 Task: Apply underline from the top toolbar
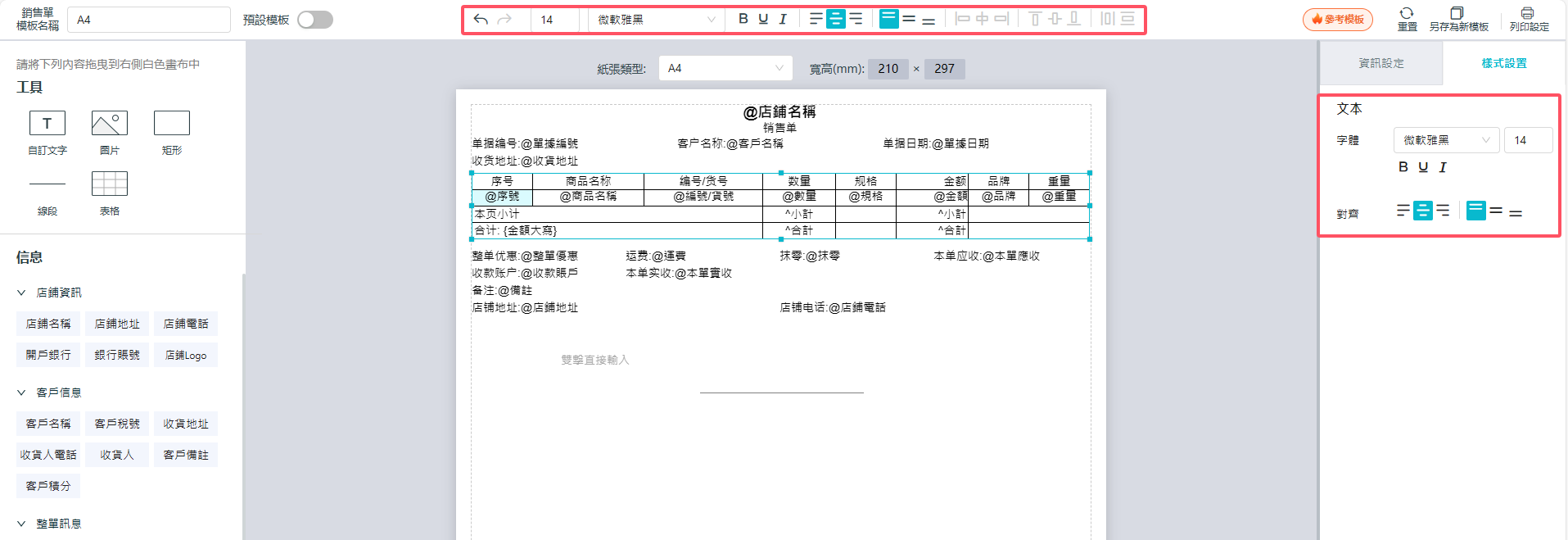763,19
